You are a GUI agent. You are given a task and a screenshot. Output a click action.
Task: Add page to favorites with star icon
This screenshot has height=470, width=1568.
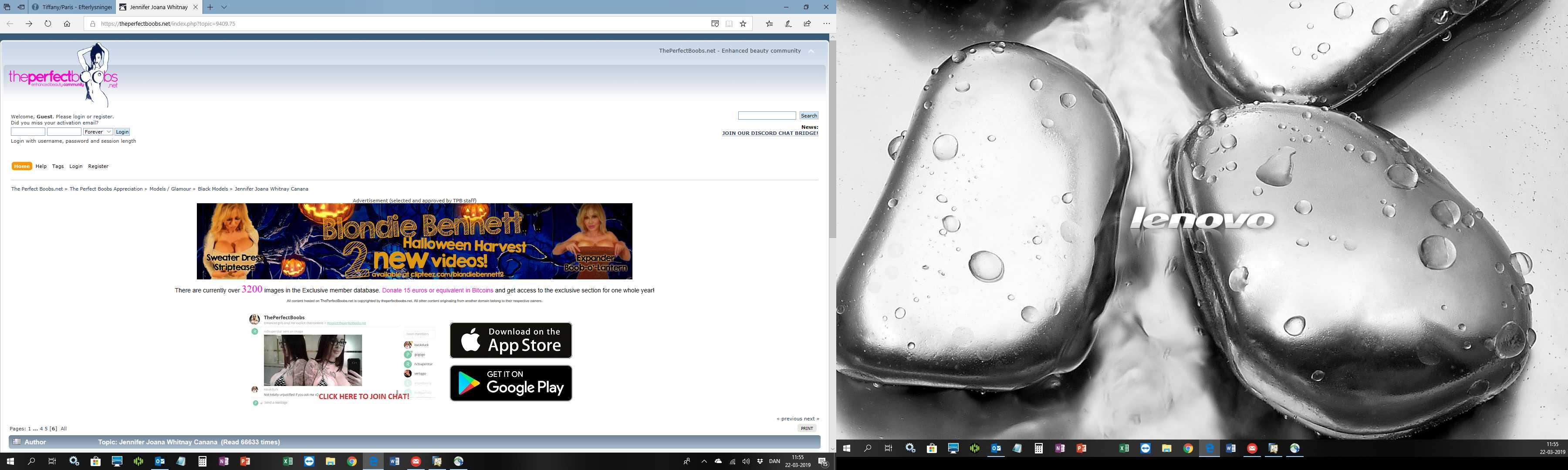click(743, 23)
